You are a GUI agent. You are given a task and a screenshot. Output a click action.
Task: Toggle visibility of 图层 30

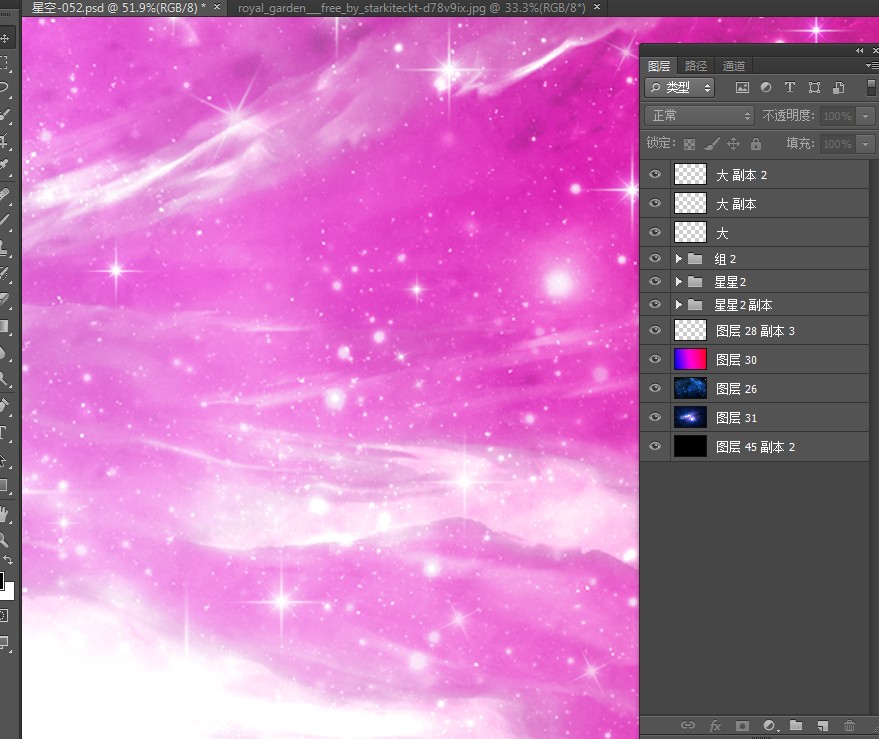point(655,359)
